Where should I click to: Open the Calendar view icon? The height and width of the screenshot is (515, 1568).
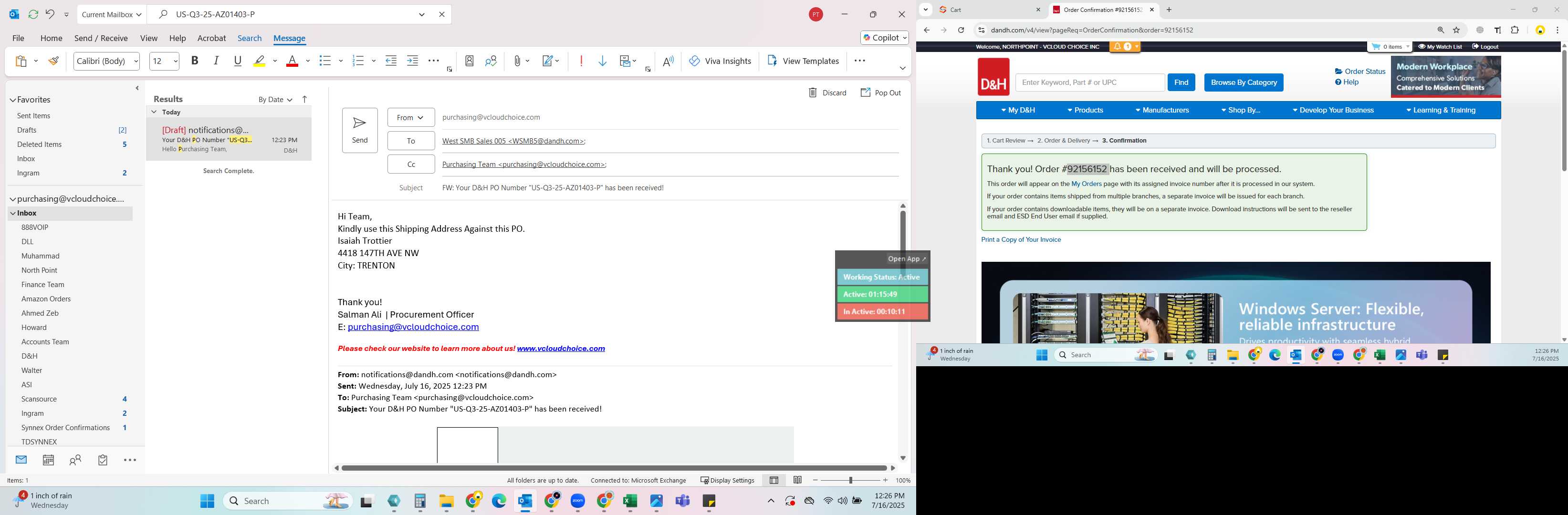48,460
